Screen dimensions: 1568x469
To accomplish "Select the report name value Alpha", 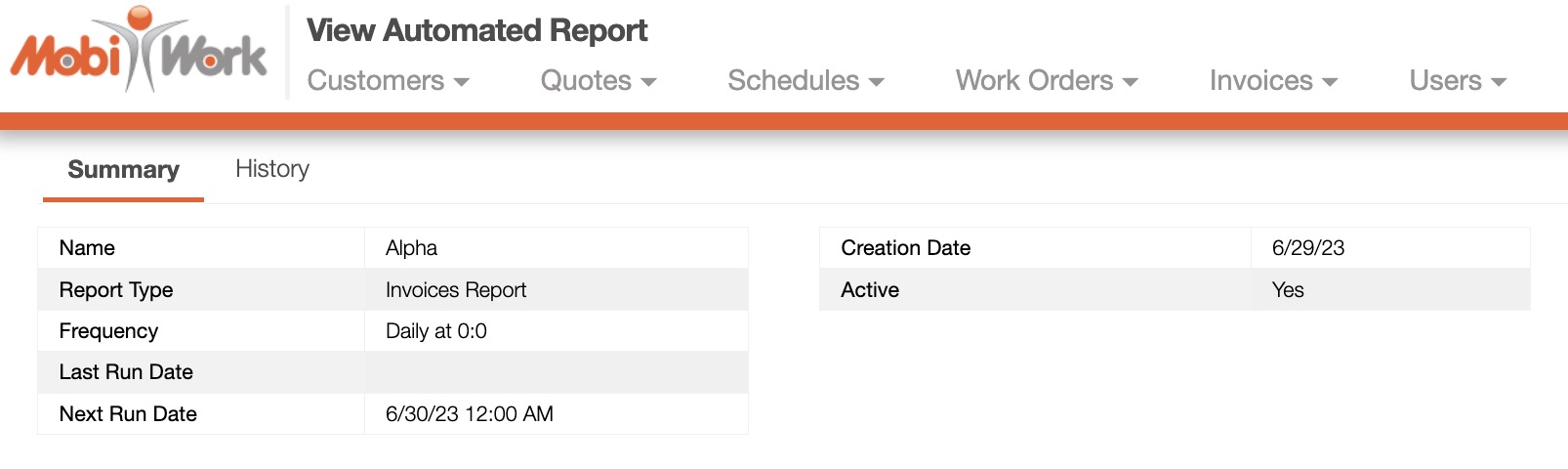I will 411,248.
